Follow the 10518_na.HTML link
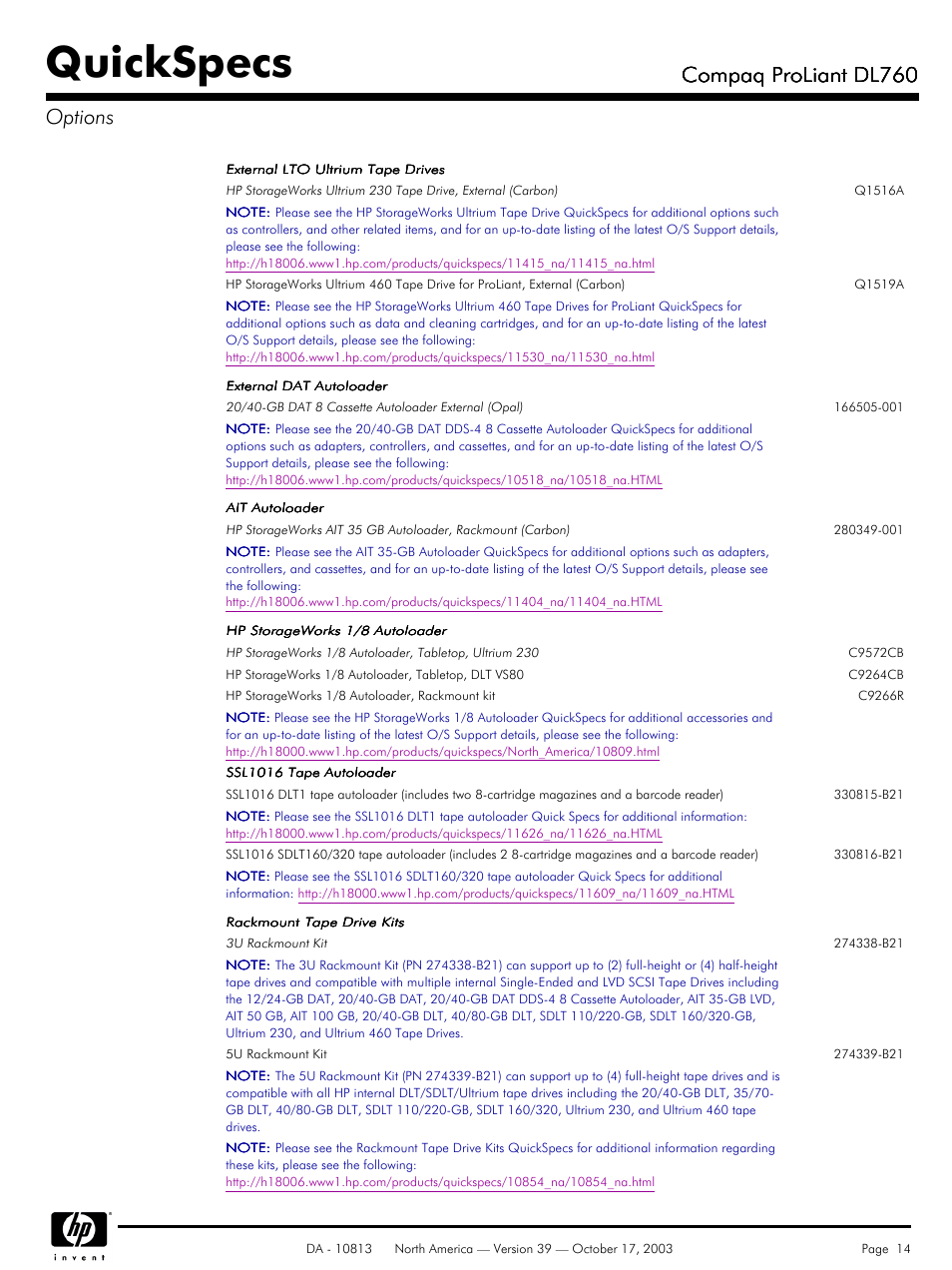The image size is (952, 1270). [x=444, y=480]
